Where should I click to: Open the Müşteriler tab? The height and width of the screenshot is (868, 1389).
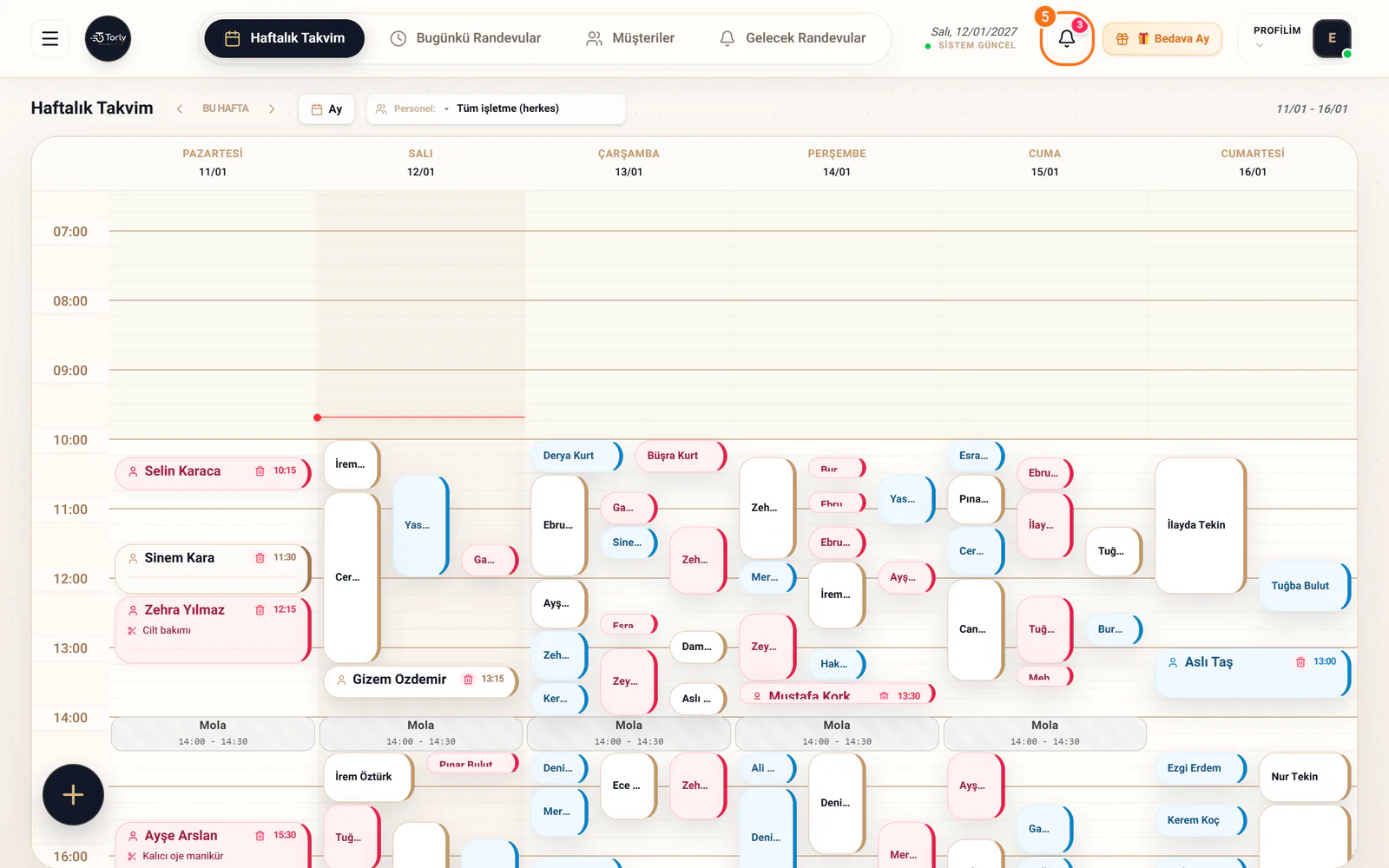(x=630, y=38)
